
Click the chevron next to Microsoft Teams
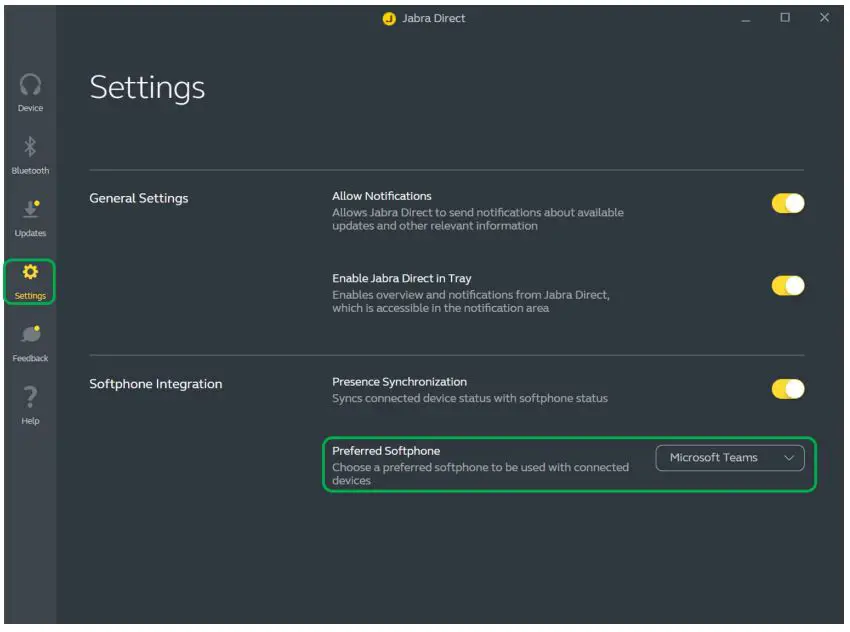pyautogui.click(x=791, y=457)
